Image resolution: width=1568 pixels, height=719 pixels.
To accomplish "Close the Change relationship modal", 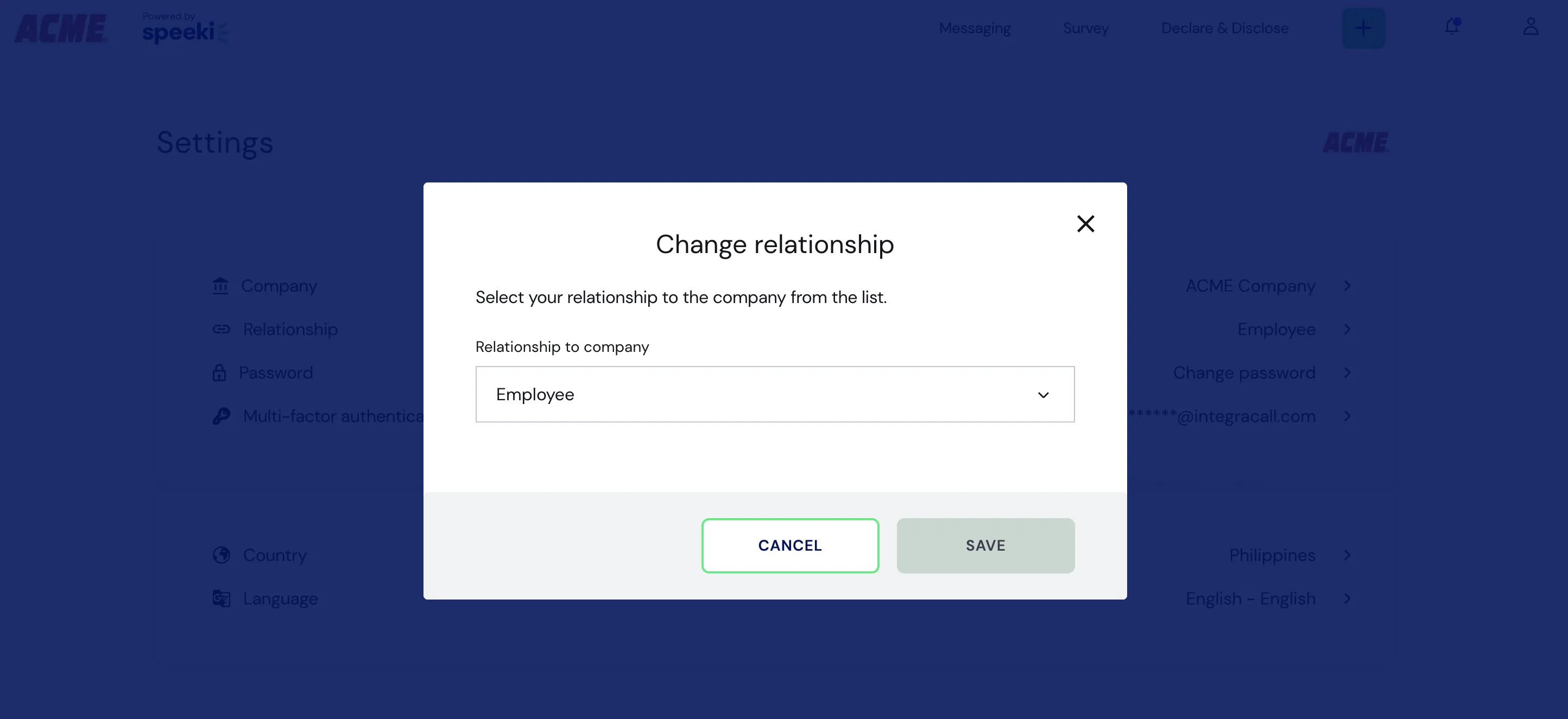I will [1085, 222].
